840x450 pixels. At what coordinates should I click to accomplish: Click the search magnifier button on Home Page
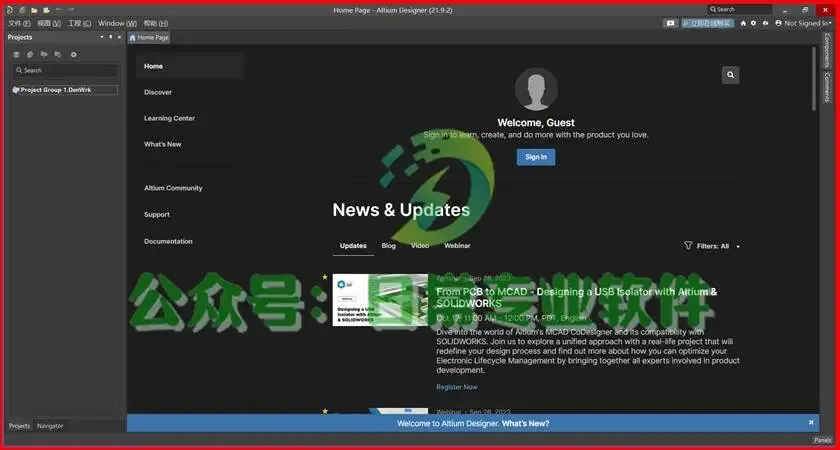[731, 75]
